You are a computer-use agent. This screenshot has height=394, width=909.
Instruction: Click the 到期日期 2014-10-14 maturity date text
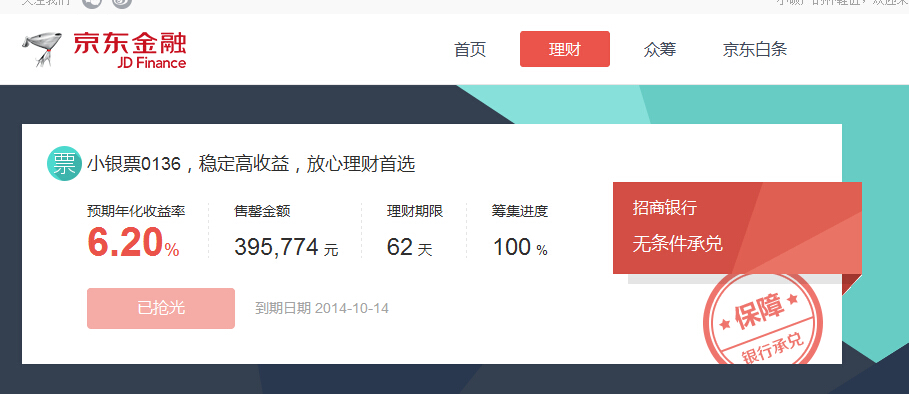[322, 308]
